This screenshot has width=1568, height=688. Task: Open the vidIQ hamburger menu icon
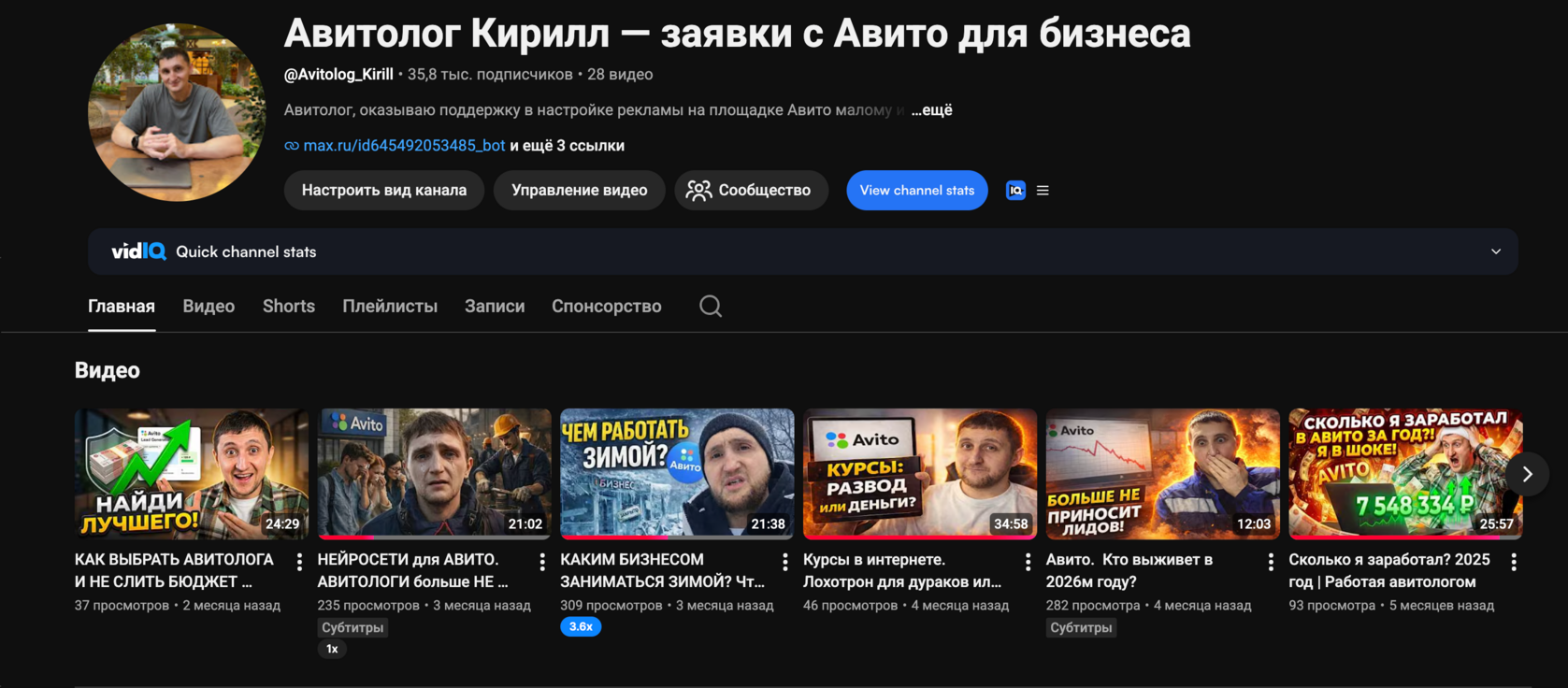[1043, 191]
